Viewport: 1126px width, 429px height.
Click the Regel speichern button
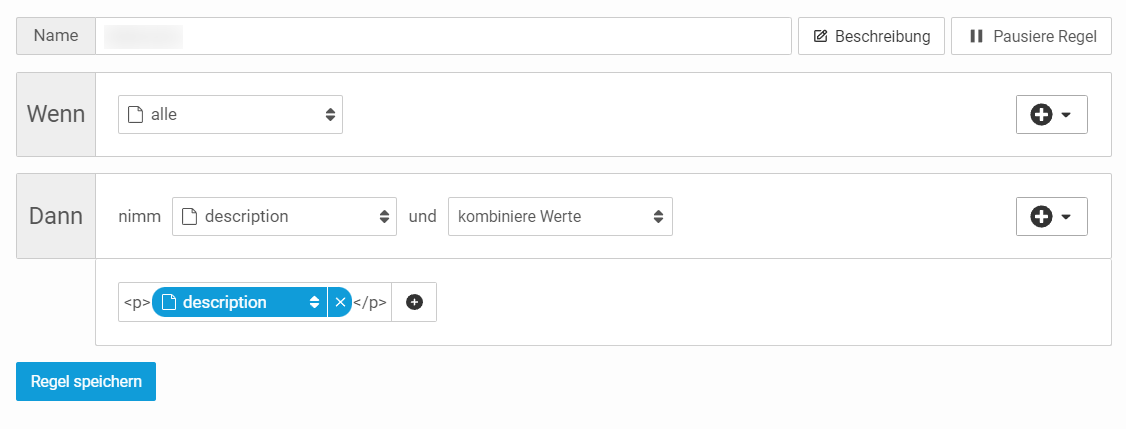coord(86,382)
